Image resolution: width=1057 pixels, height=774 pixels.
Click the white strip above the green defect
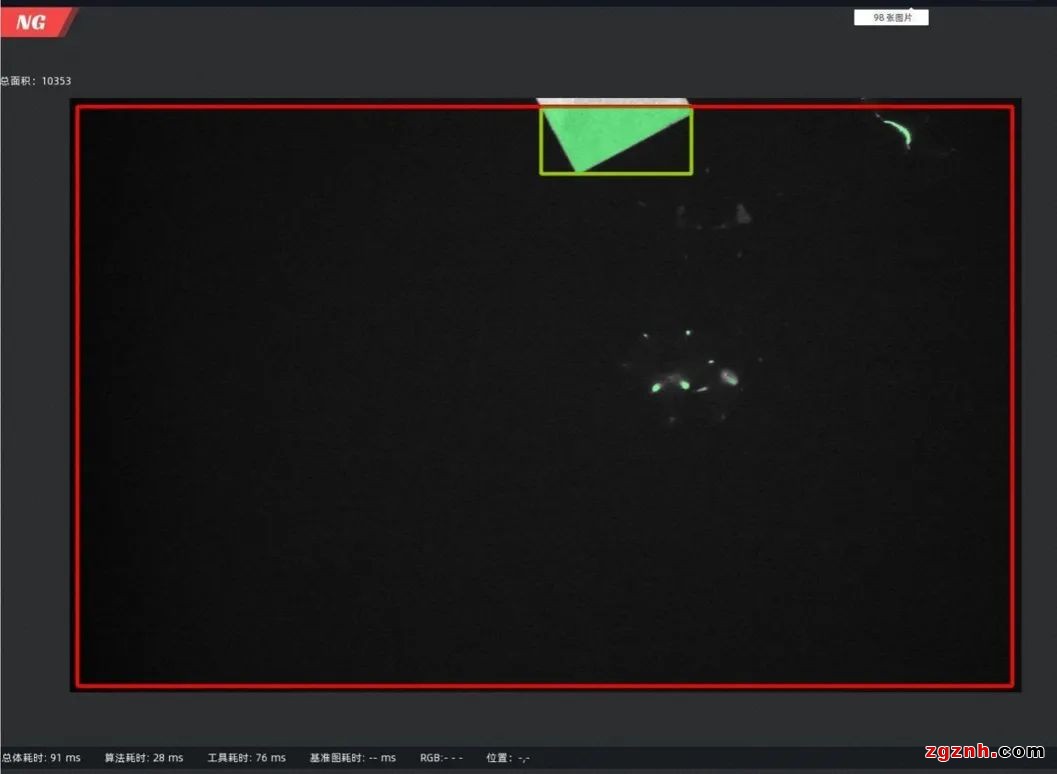coord(612,102)
